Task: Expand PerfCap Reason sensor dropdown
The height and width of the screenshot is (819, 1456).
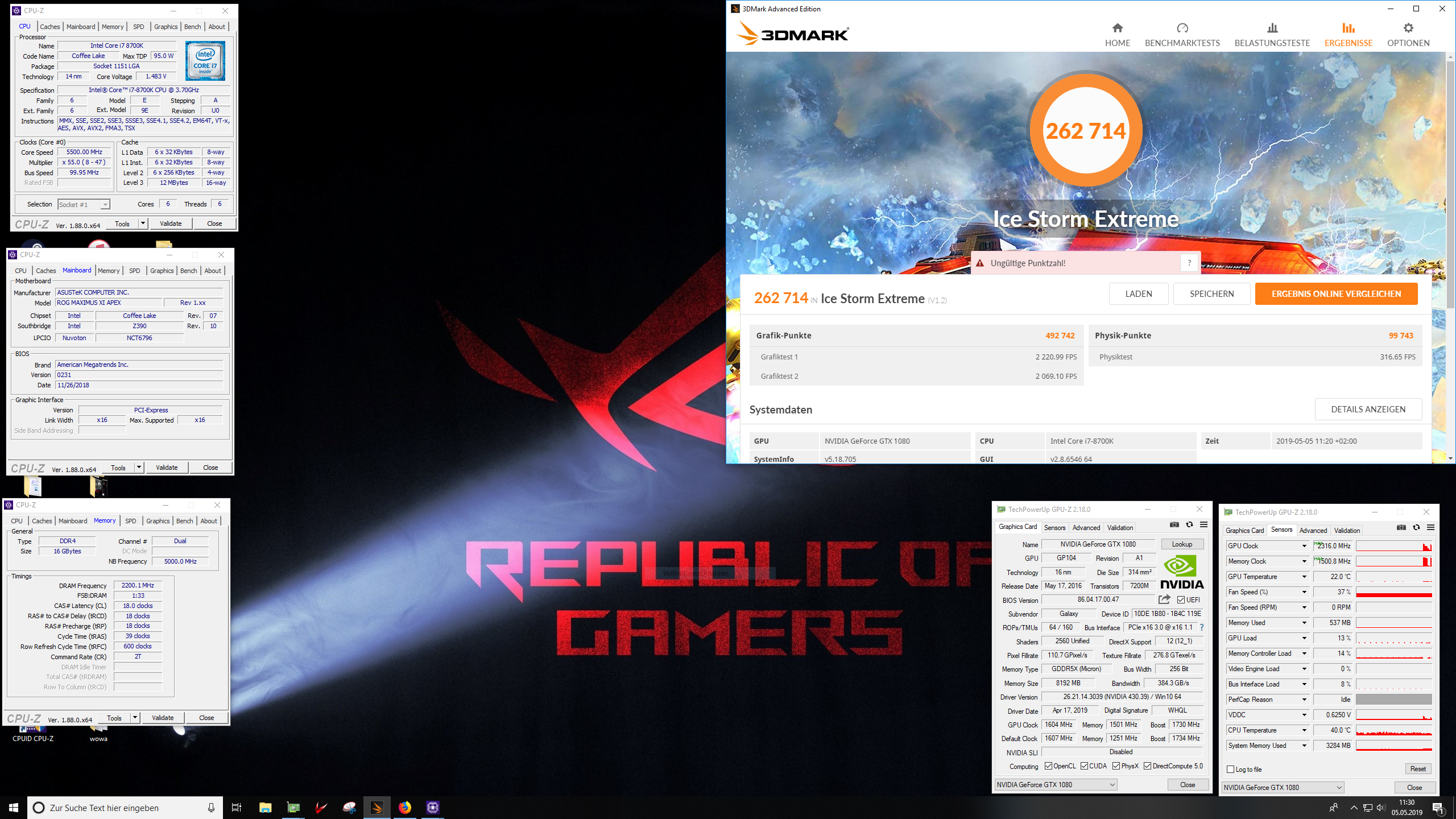Action: click(x=1304, y=700)
